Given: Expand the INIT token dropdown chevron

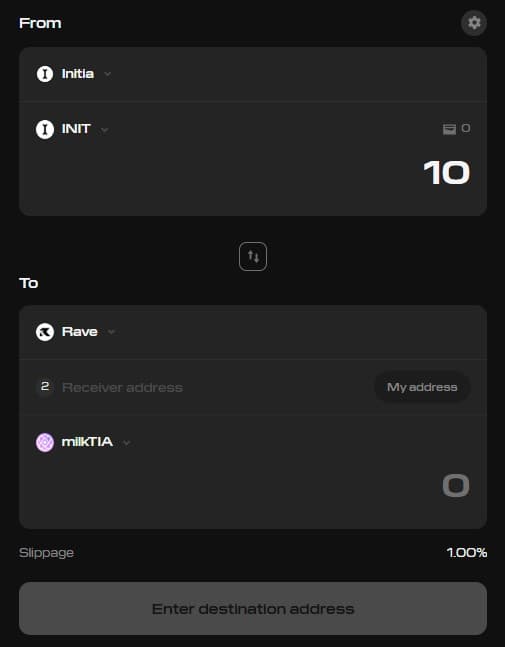Looking at the screenshot, I should (x=104, y=130).
